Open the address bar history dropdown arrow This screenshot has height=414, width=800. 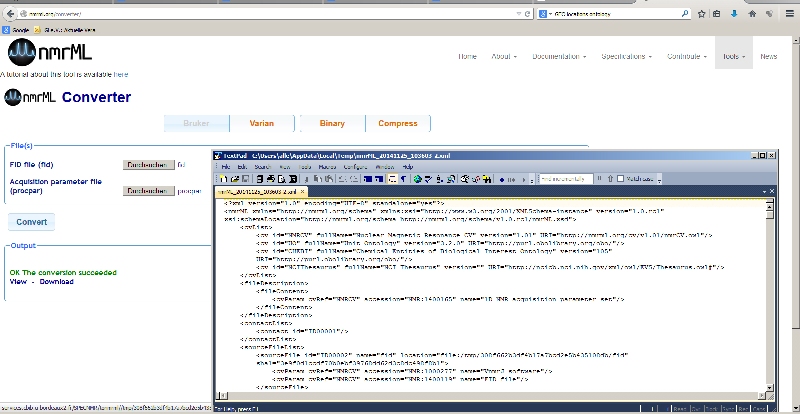click(x=519, y=14)
